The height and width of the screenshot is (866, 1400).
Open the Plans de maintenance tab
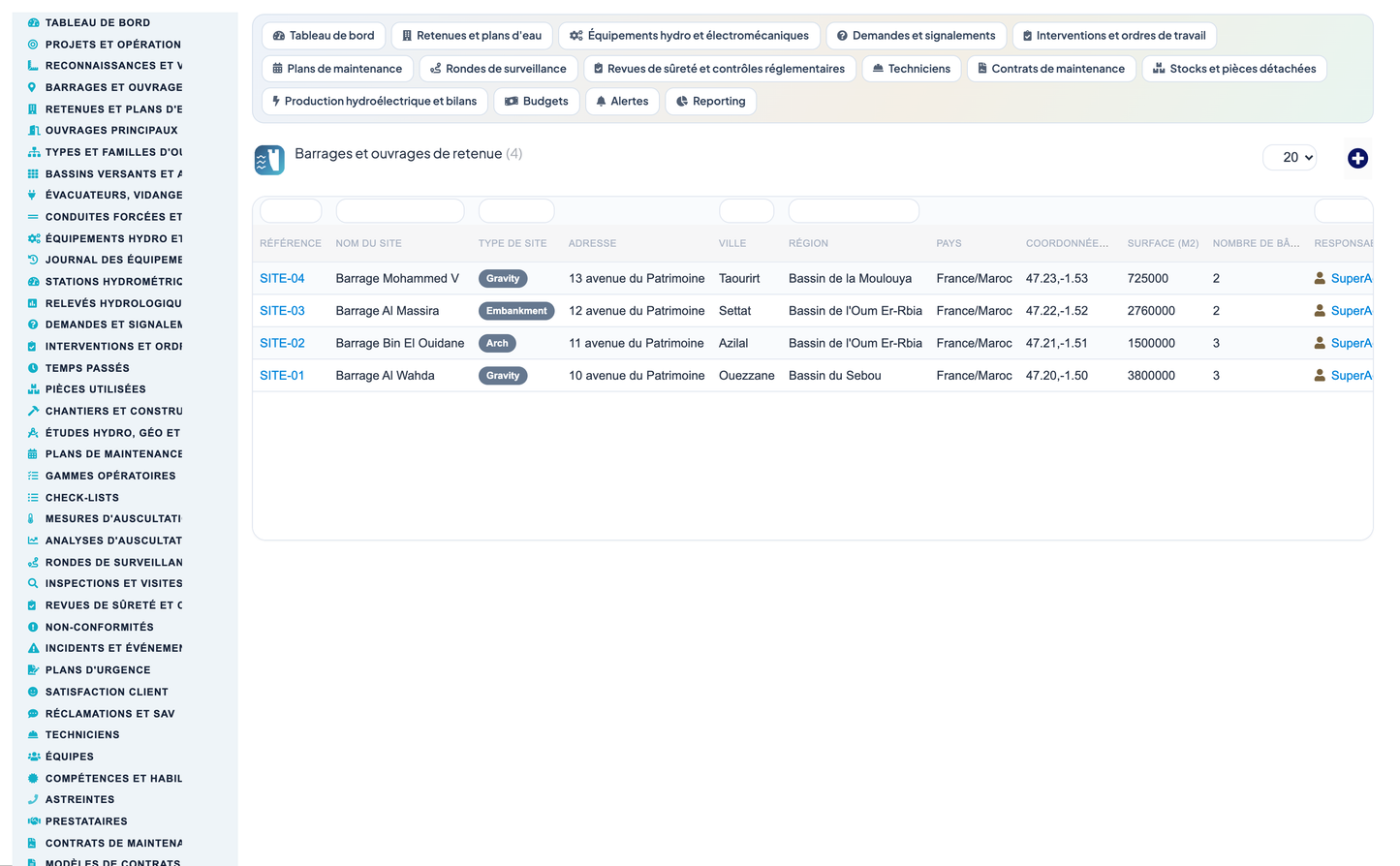point(337,69)
